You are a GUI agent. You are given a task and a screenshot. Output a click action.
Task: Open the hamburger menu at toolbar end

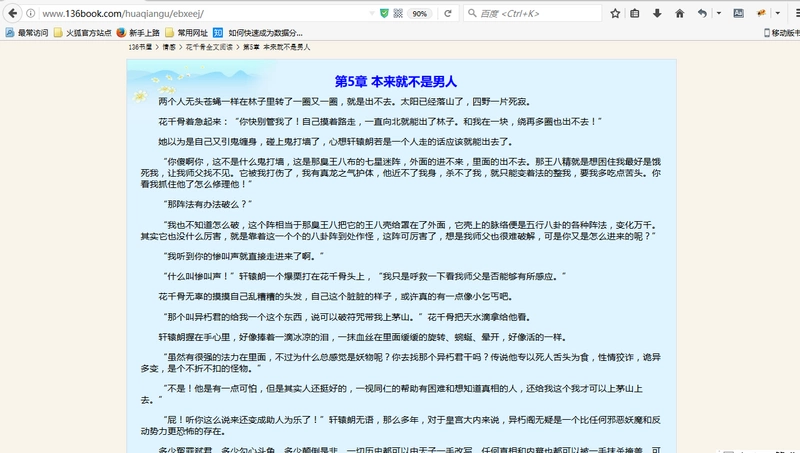click(x=796, y=13)
